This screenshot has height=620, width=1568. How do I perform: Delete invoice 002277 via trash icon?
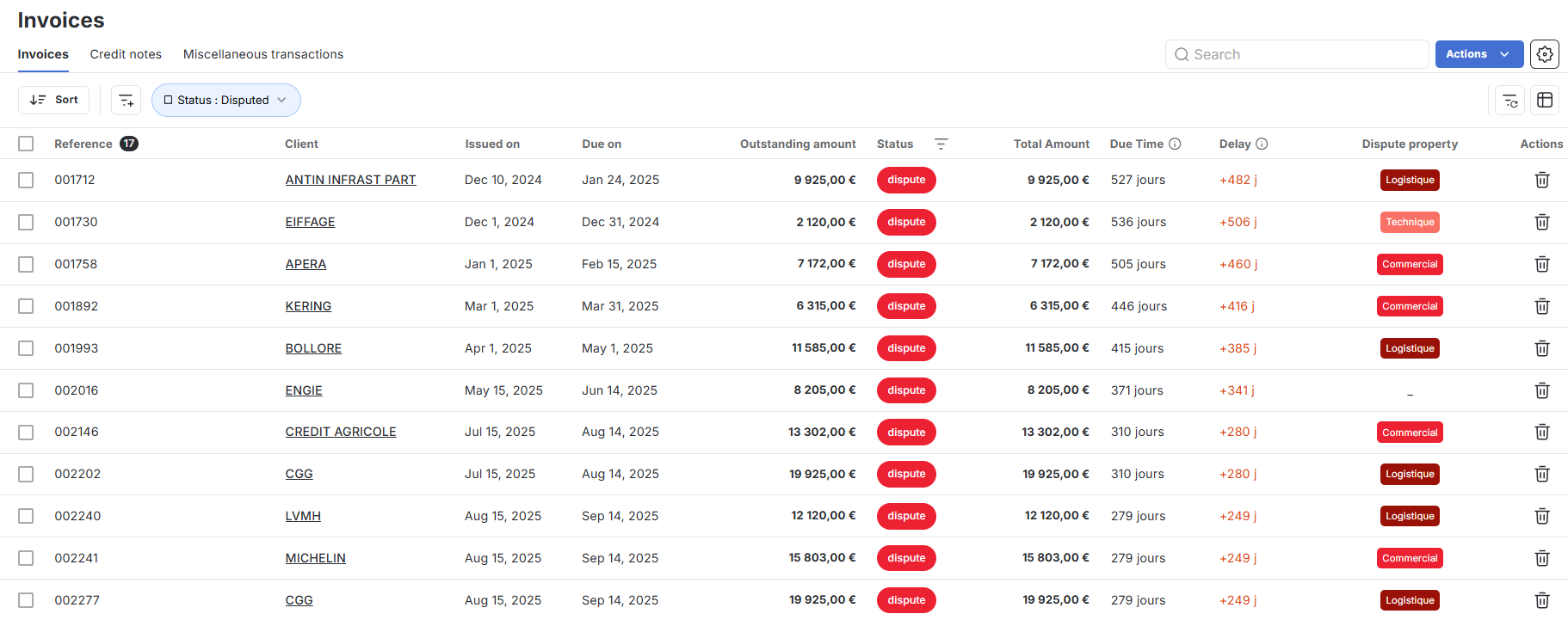coord(1542,600)
